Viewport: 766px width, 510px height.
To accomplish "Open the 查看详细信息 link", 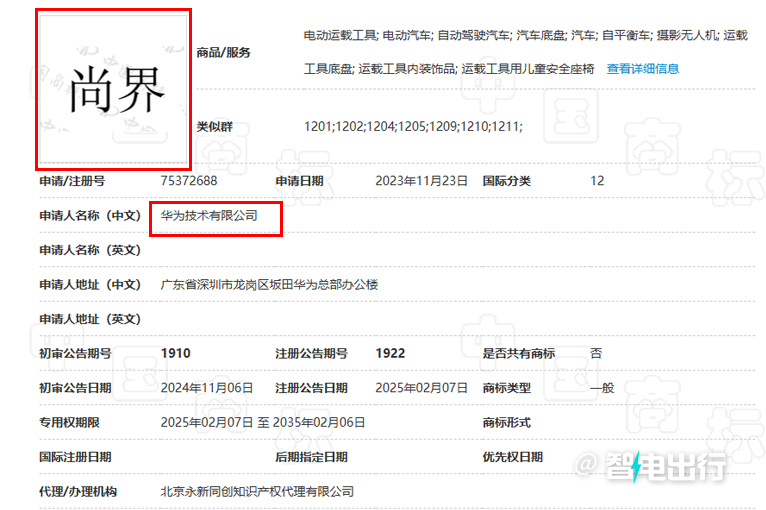I will click(643, 69).
